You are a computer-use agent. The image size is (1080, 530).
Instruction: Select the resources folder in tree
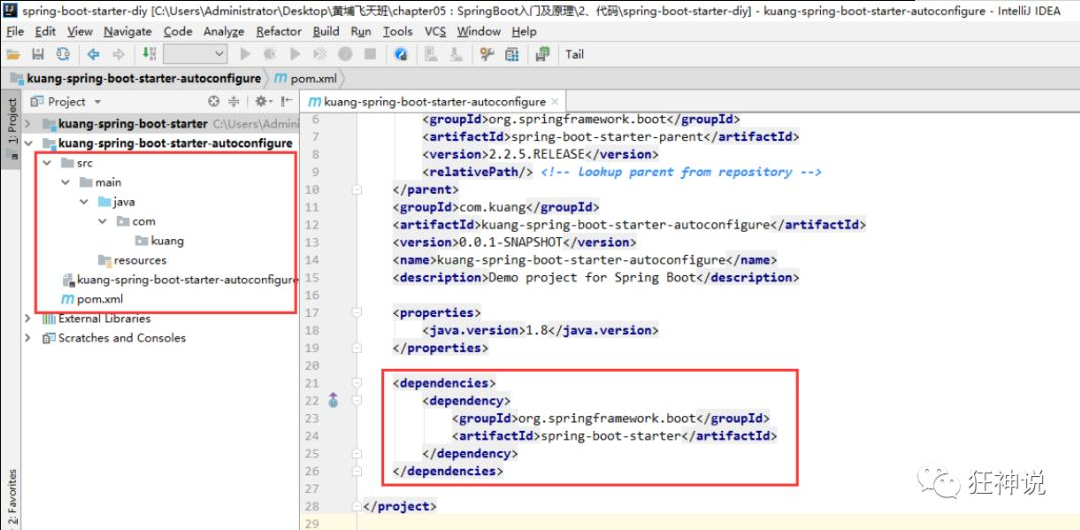click(132, 260)
